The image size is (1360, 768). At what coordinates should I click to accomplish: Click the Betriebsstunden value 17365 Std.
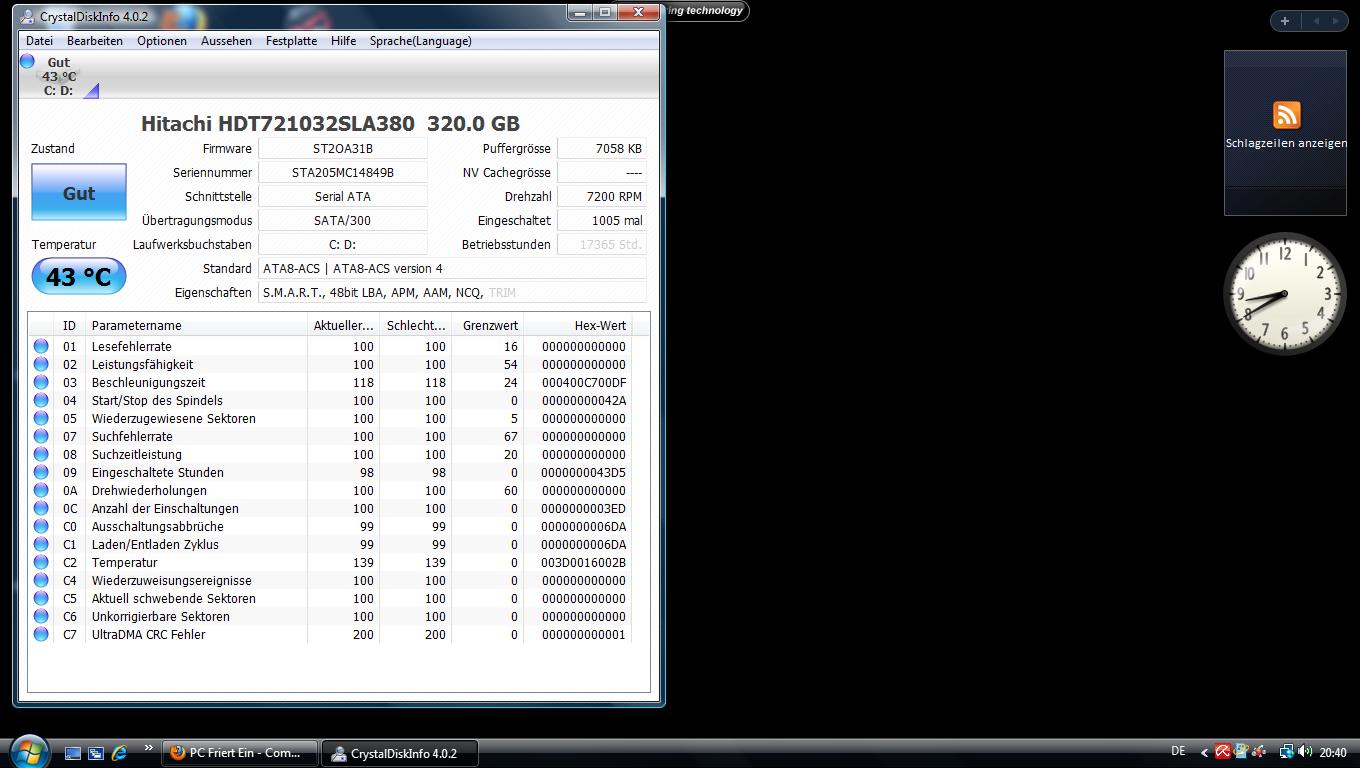(x=601, y=244)
